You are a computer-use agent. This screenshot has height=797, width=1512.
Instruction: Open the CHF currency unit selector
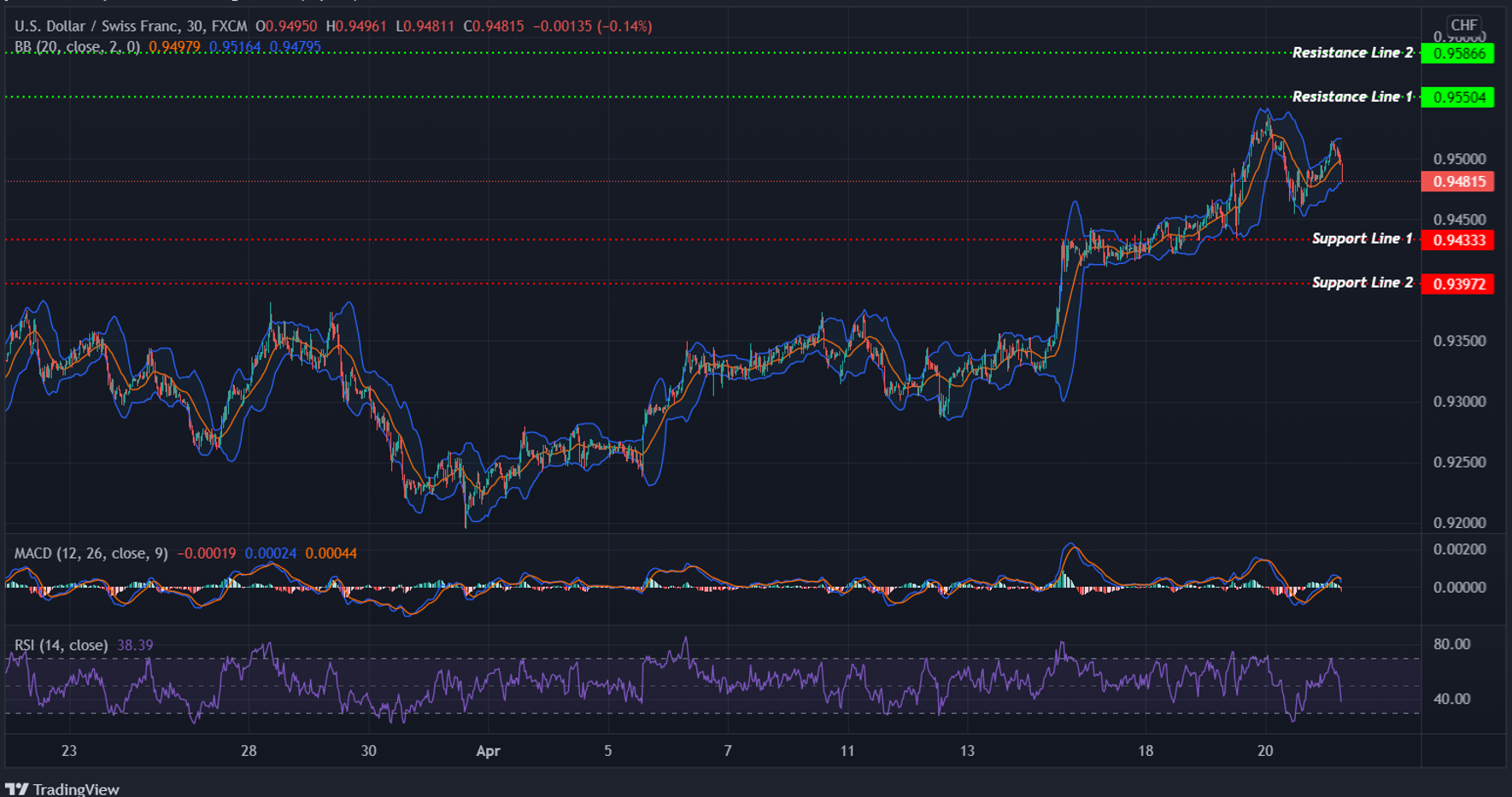(1462, 26)
